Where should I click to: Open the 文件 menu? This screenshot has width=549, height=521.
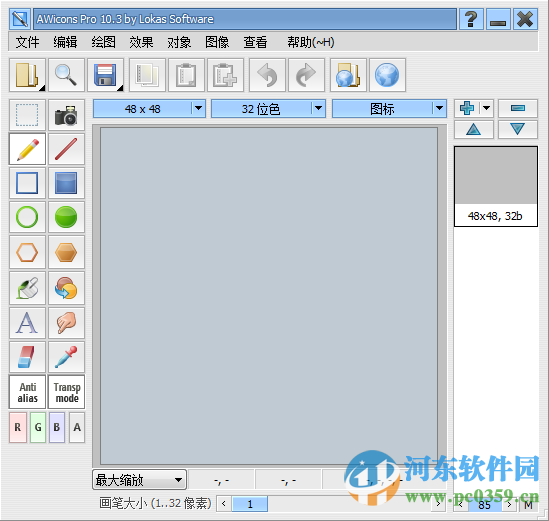pyautogui.click(x=28, y=42)
